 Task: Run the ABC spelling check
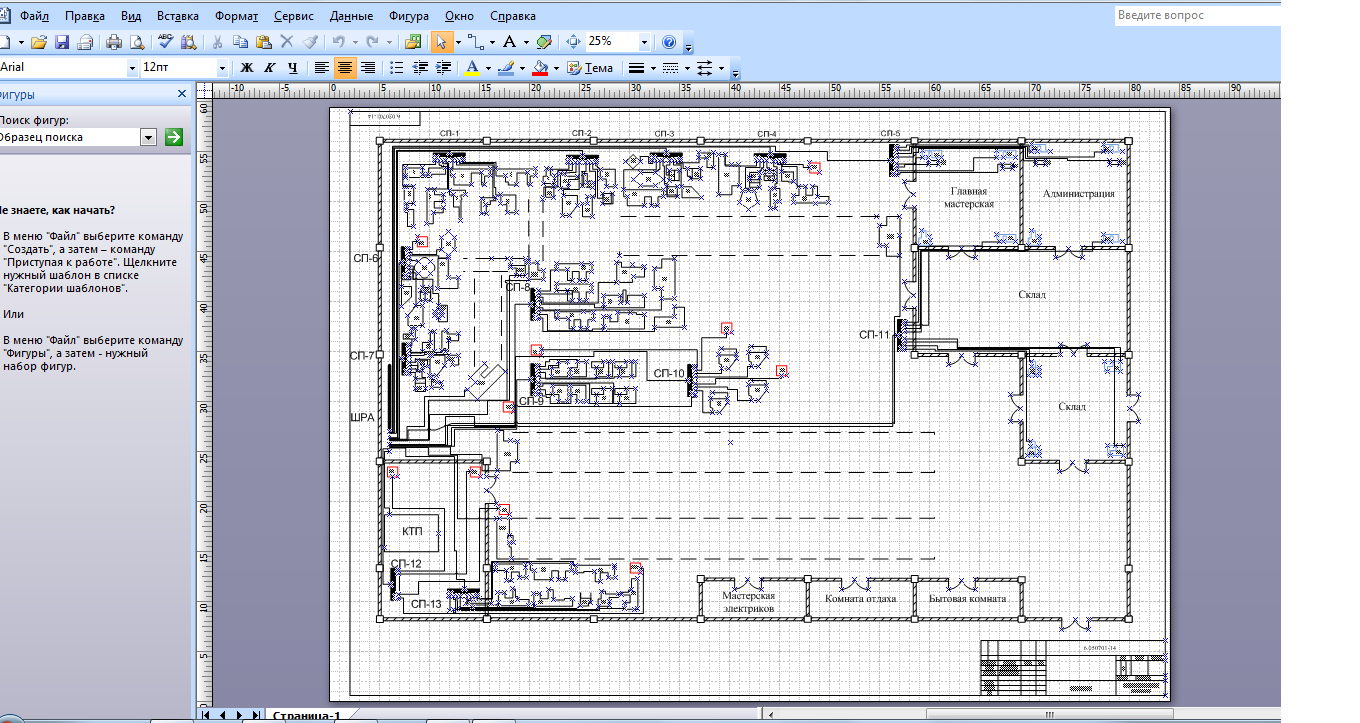[x=166, y=42]
